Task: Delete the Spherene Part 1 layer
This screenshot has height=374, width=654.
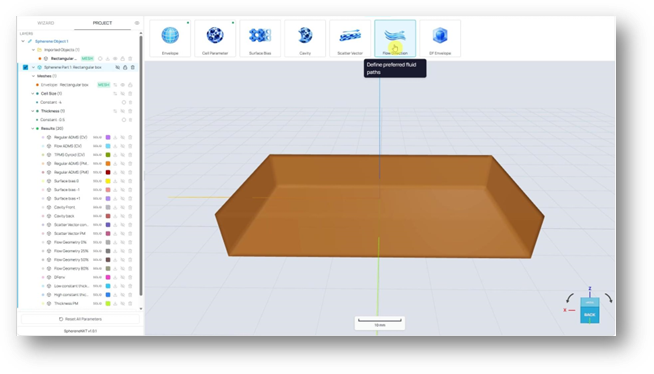Action: 133,67
